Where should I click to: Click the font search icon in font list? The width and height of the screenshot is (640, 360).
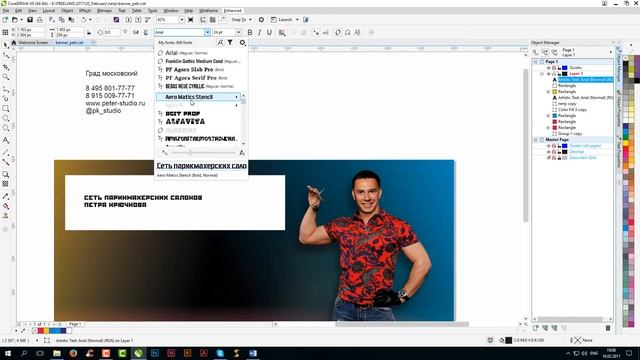click(x=220, y=42)
